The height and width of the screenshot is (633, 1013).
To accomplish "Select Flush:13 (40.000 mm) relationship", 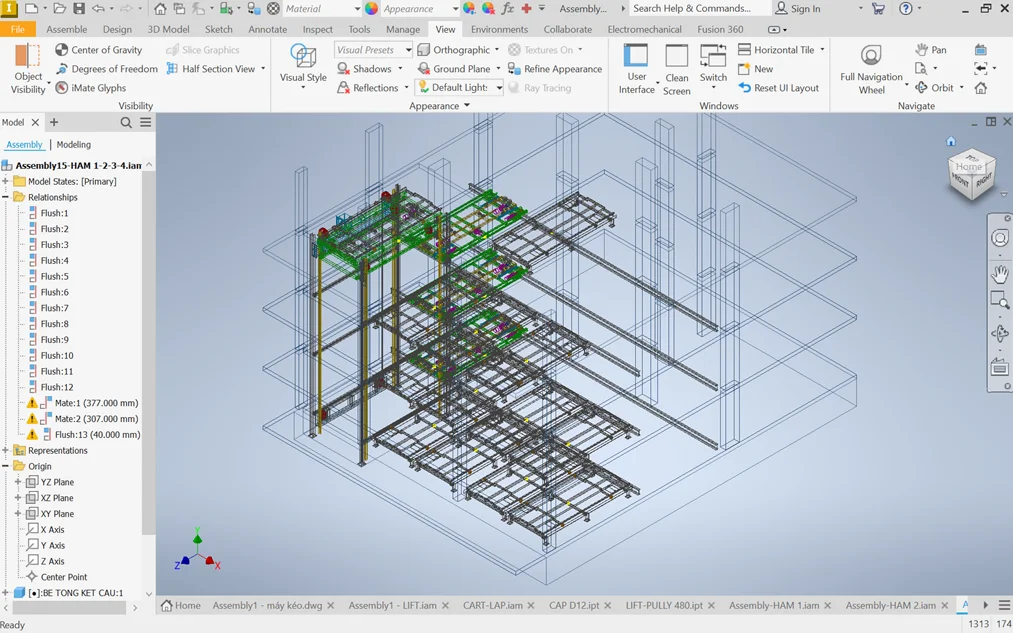I will point(97,435).
